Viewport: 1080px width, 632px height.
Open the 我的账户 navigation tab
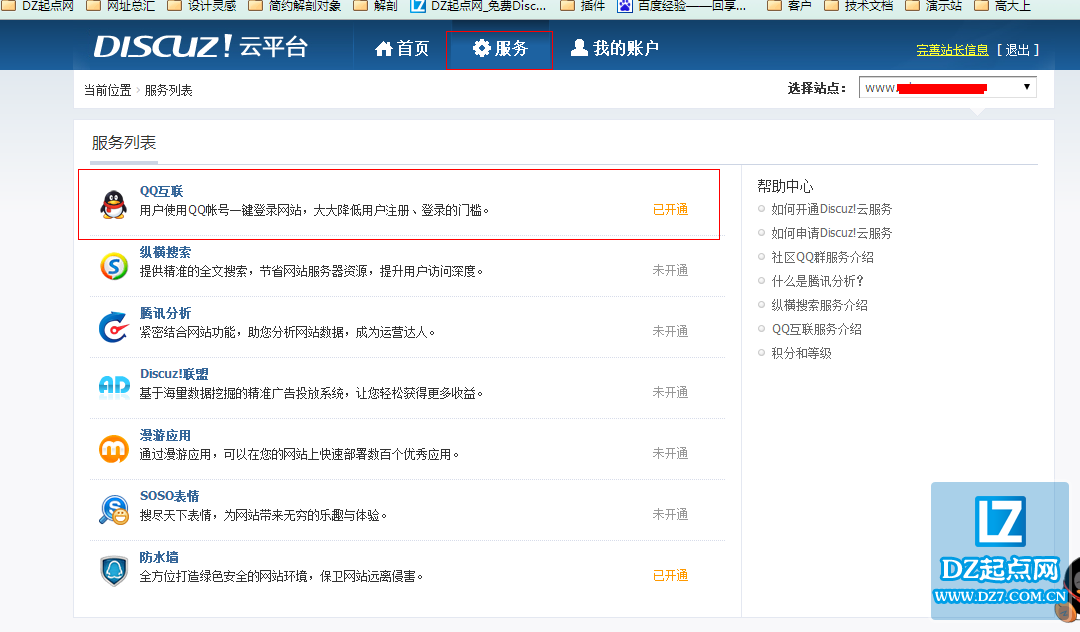click(x=615, y=48)
